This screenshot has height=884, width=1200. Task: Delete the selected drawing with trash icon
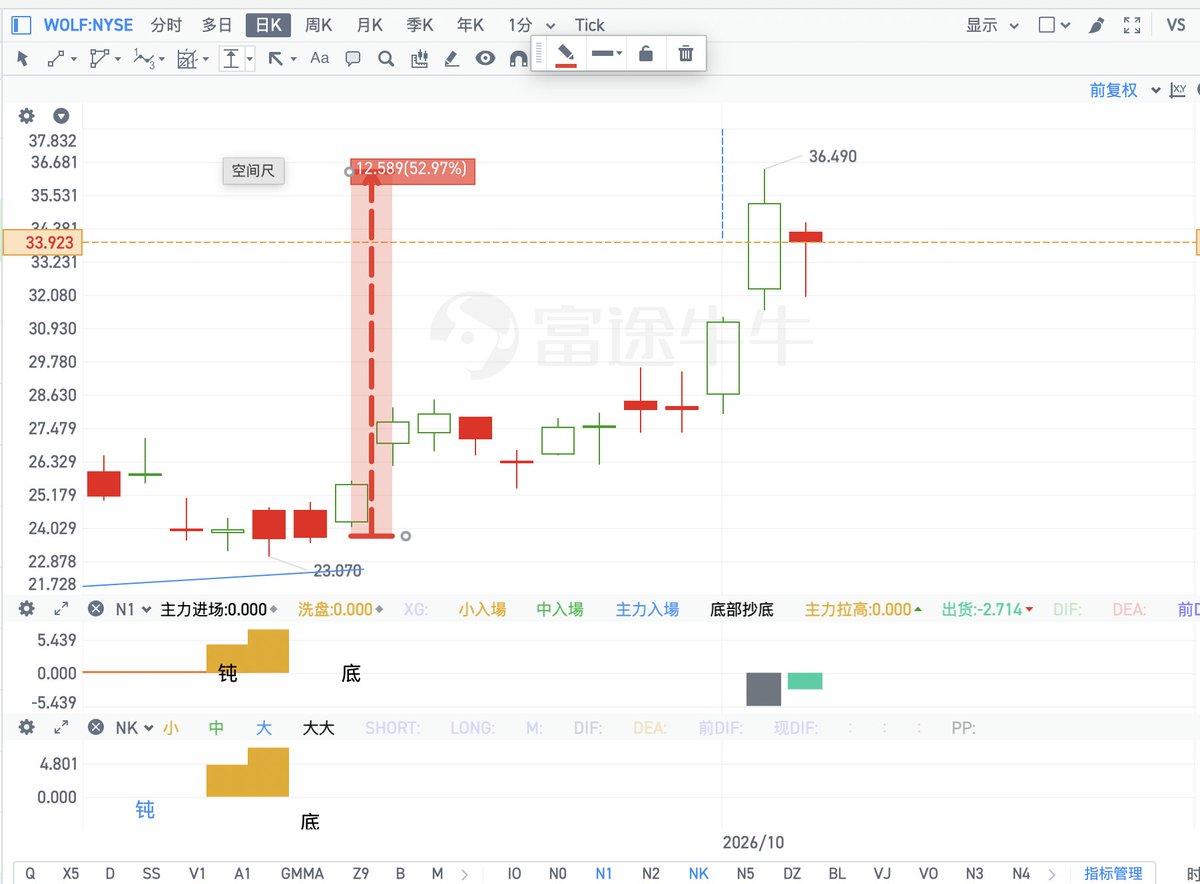pyautogui.click(x=686, y=54)
